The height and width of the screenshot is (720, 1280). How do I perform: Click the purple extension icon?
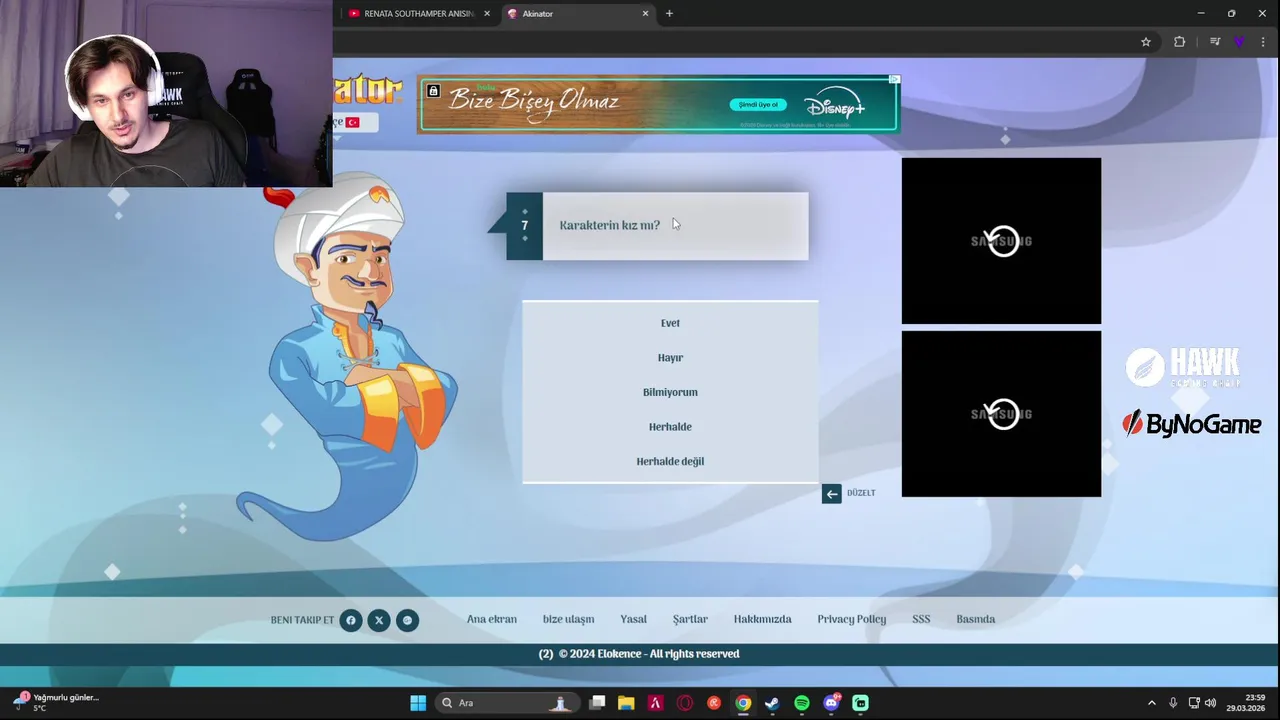[x=1240, y=42]
